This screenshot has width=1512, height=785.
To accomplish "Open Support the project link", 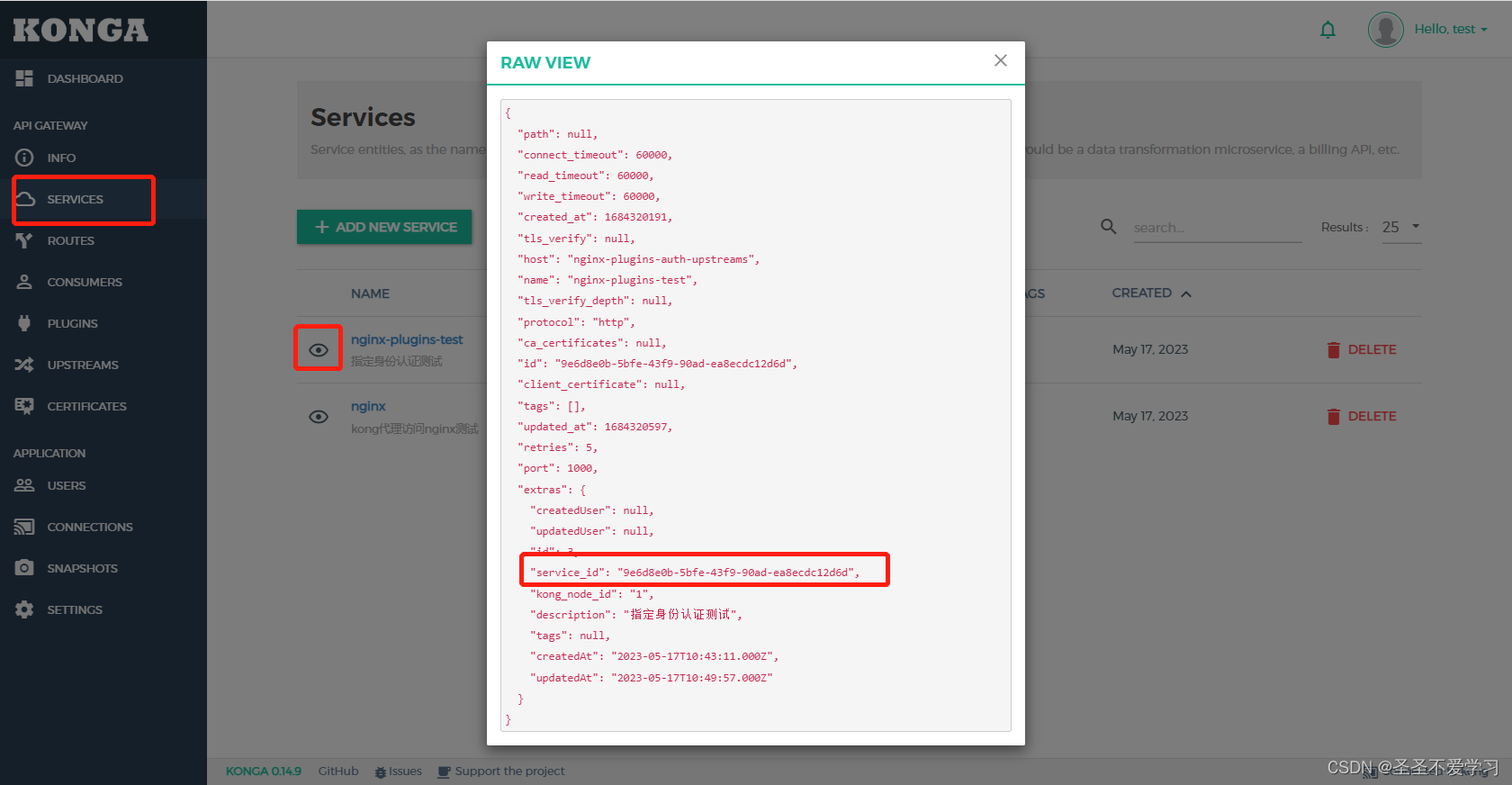I will pyautogui.click(x=501, y=771).
